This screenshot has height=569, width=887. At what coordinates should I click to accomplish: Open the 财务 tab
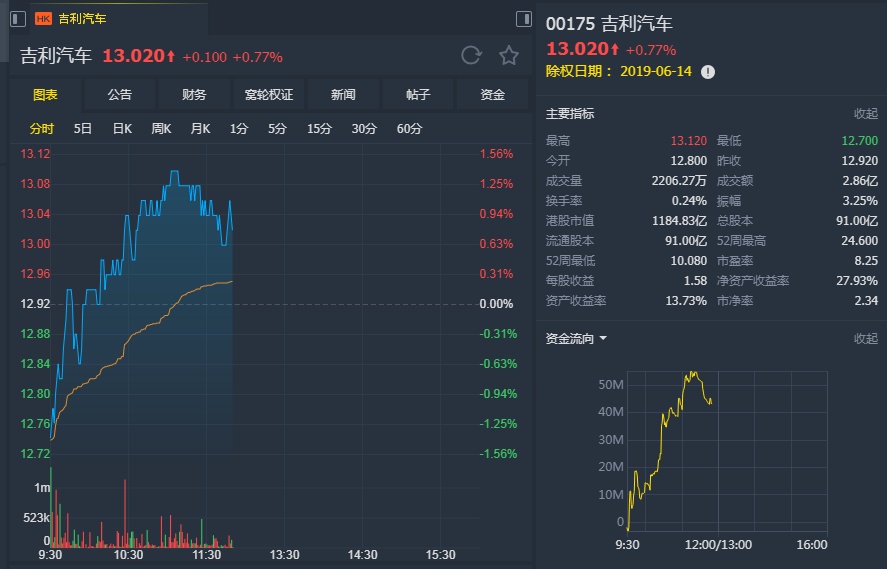tap(194, 95)
